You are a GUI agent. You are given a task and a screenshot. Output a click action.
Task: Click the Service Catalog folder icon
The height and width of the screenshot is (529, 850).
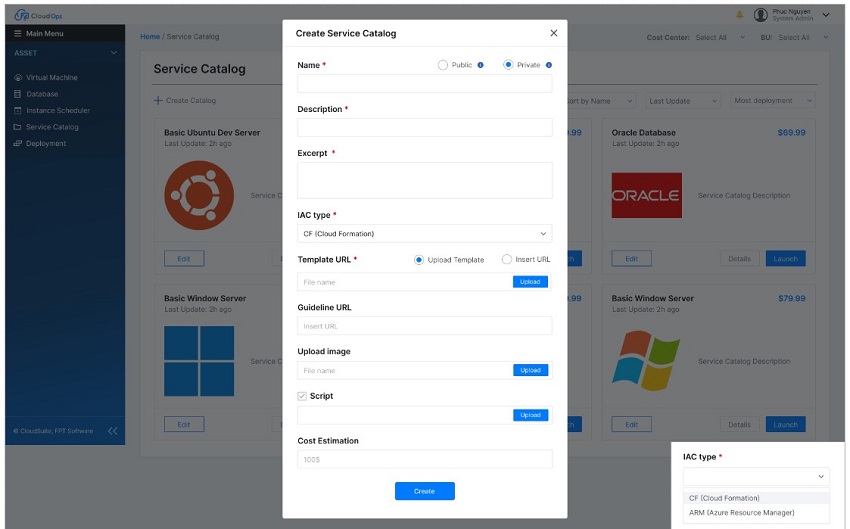[17, 127]
